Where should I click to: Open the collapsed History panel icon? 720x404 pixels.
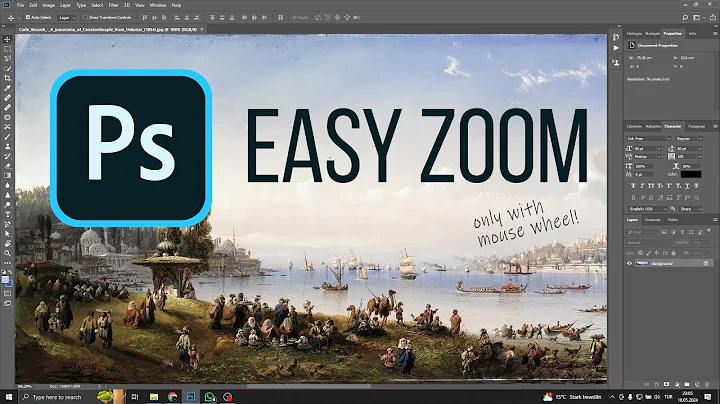coord(616,37)
